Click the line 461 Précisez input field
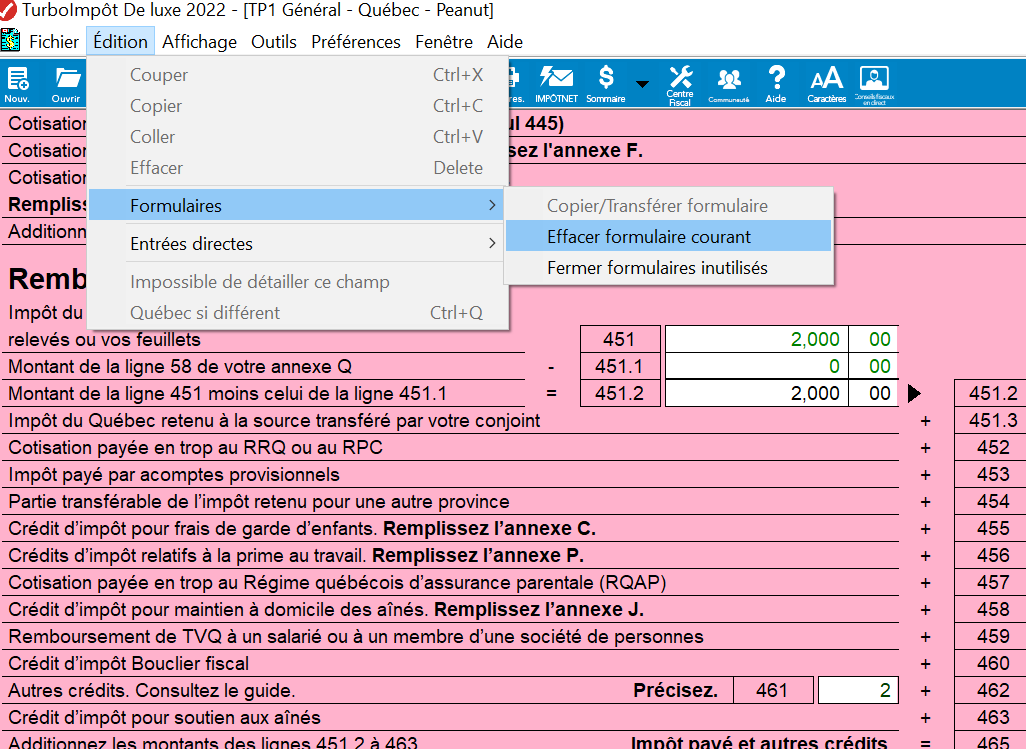Screen dimensions: 1026x749 [857, 690]
